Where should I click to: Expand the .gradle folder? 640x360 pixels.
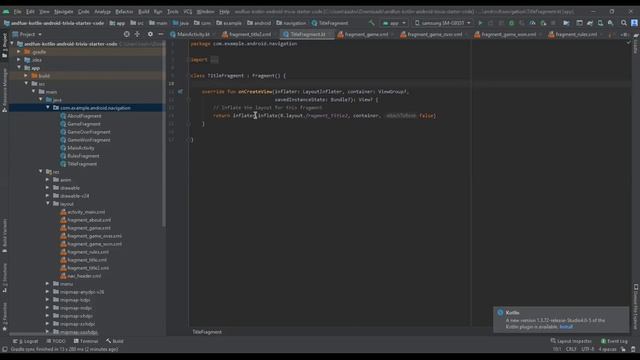19,52
